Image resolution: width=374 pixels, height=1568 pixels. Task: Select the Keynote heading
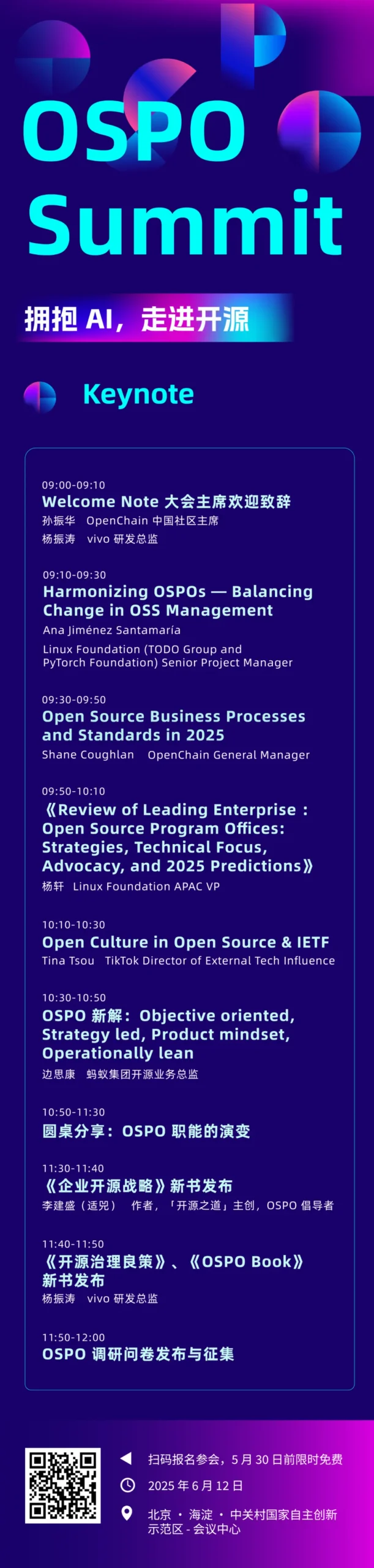click(x=138, y=394)
